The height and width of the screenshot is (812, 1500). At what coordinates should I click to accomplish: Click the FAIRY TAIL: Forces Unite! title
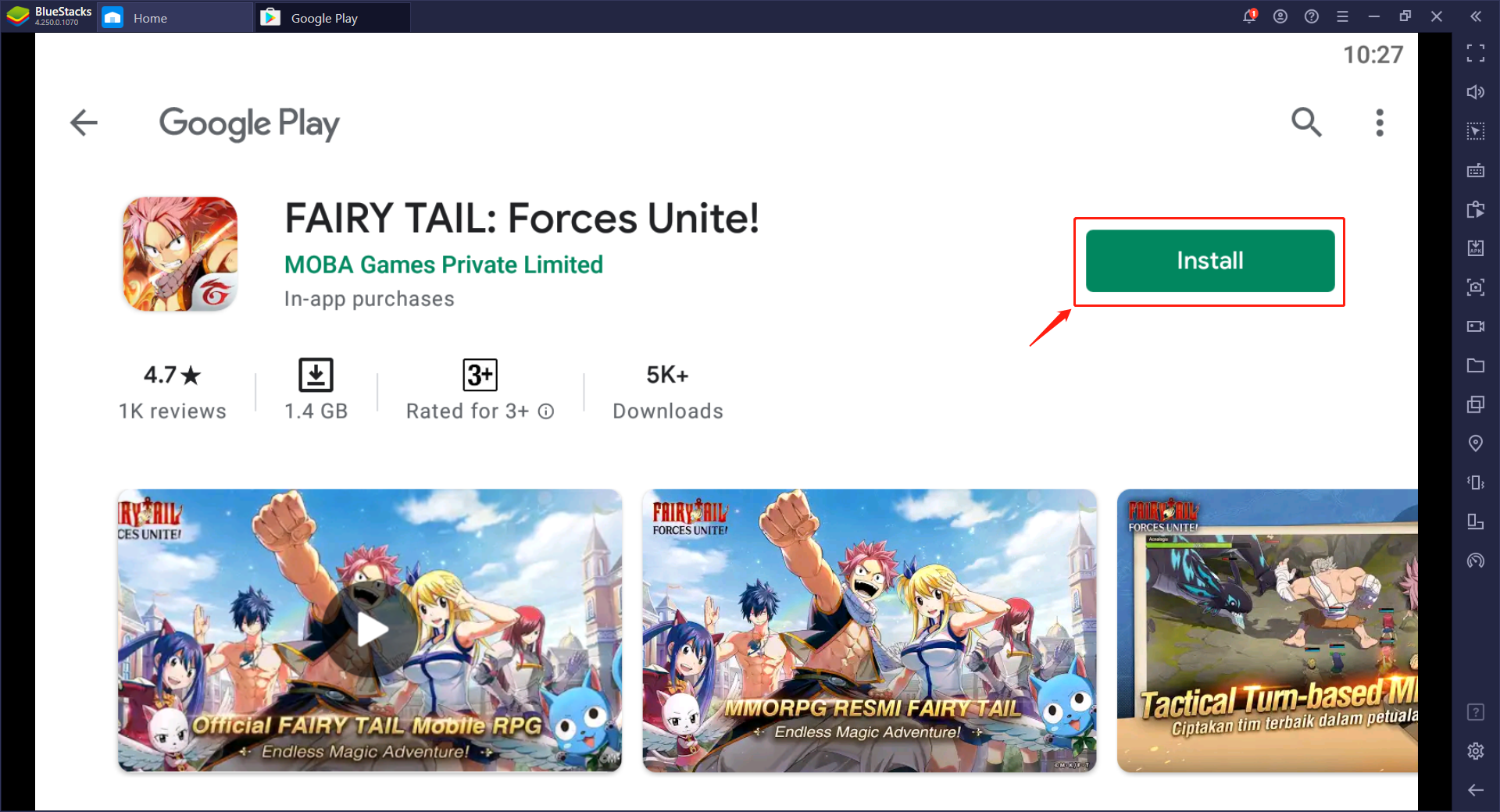[x=522, y=218]
